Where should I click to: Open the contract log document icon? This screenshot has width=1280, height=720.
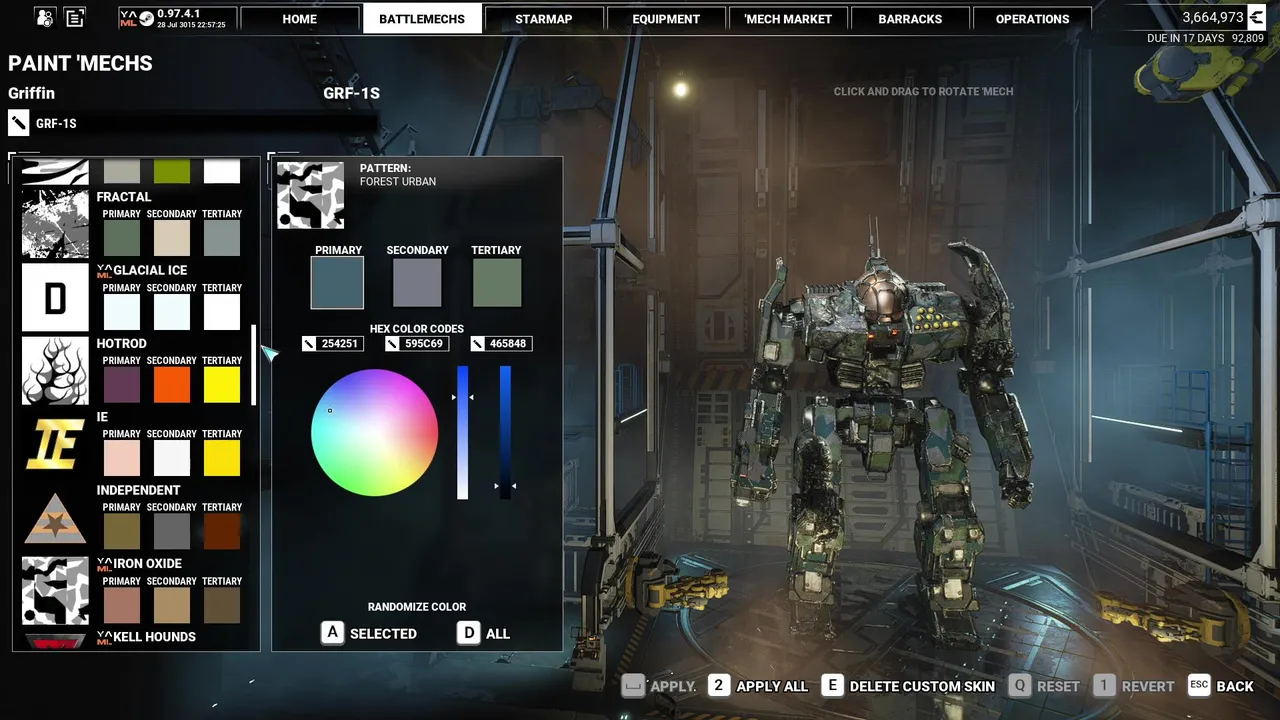tap(75, 17)
